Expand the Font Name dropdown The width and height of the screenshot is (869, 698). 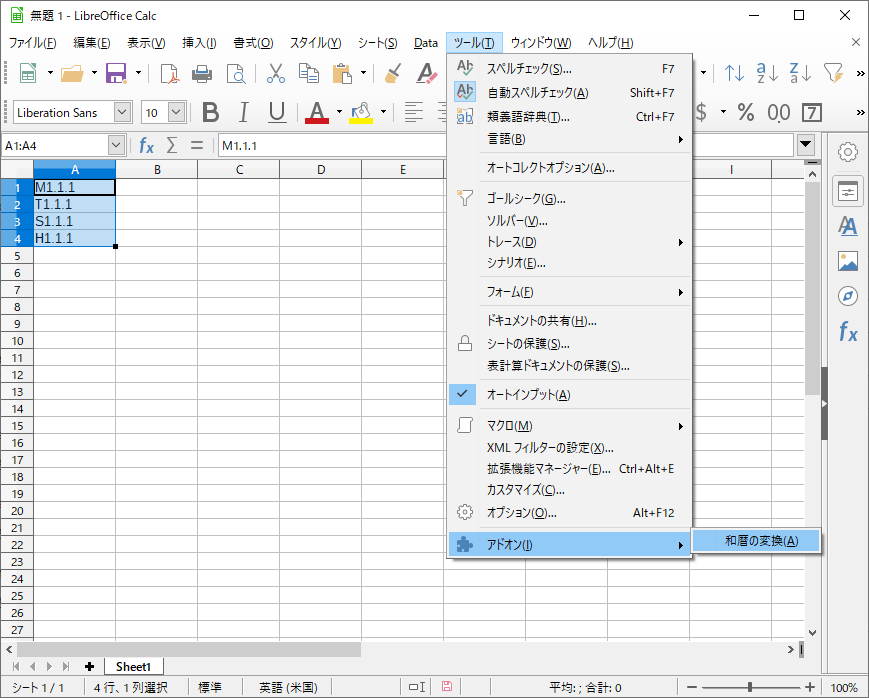[122, 113]
